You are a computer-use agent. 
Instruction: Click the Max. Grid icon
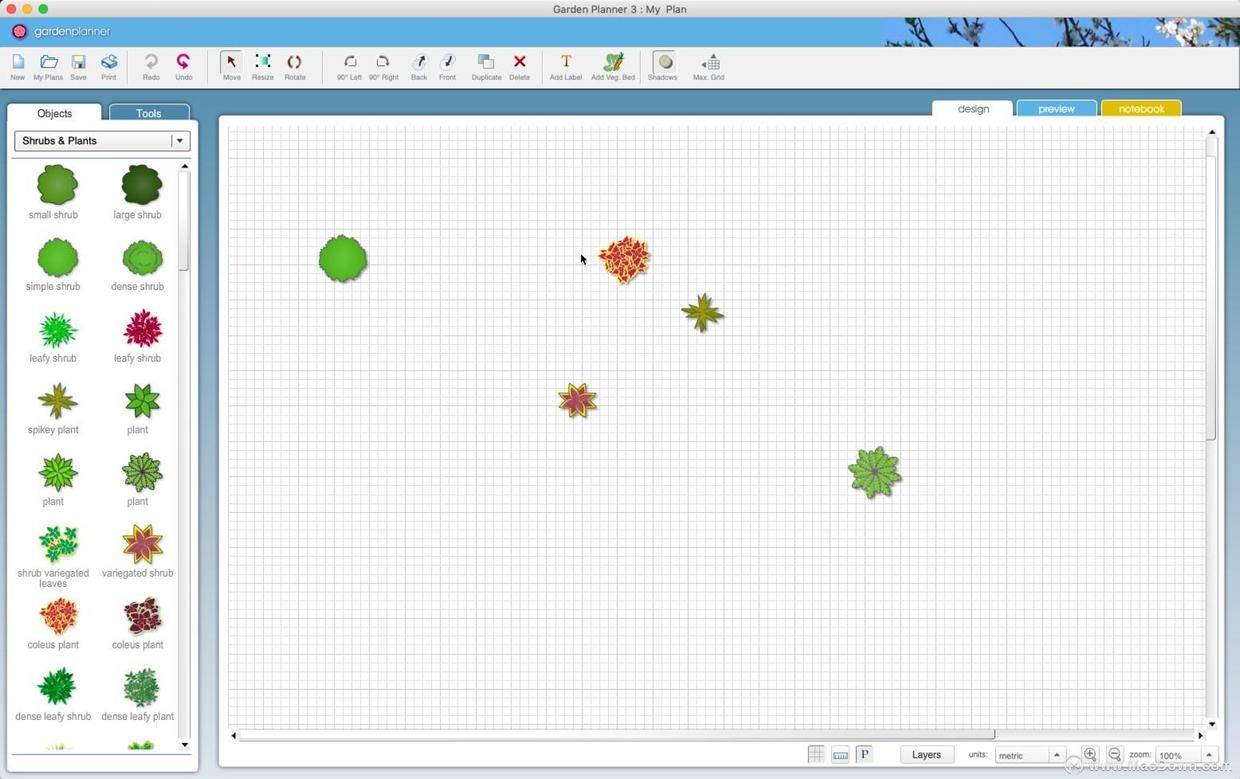point(708,66)
